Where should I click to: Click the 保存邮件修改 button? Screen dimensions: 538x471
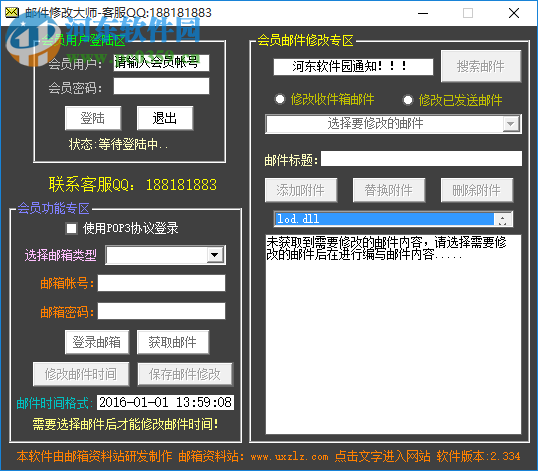[185, 374]
